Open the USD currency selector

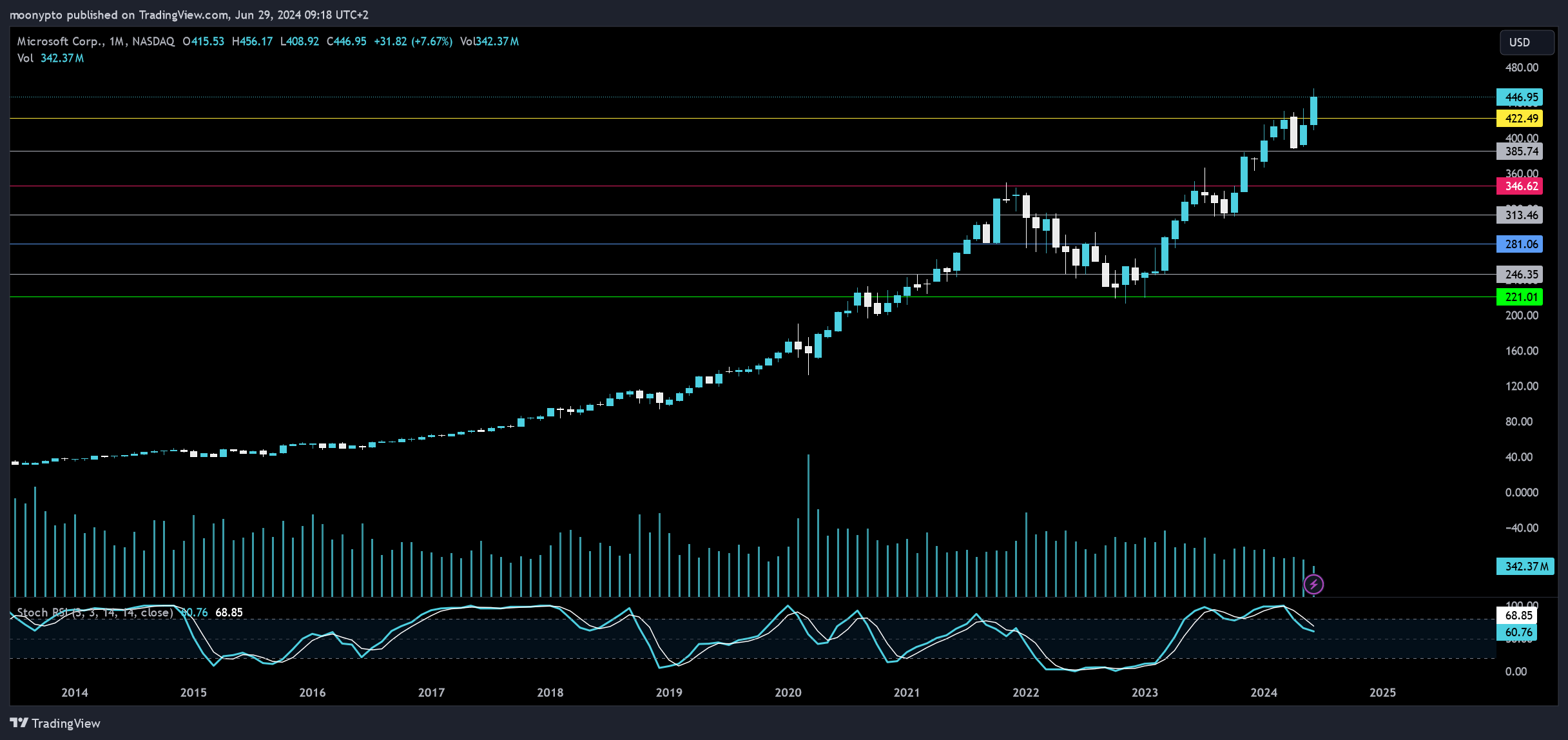point(1527,42)
